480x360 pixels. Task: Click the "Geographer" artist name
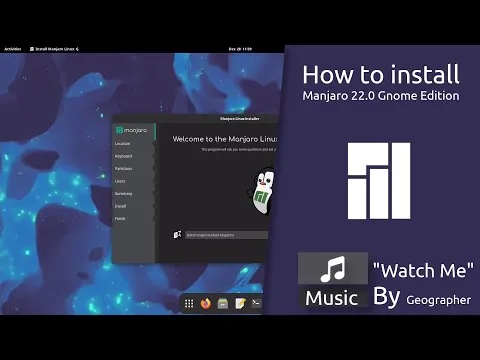[439, 300]
